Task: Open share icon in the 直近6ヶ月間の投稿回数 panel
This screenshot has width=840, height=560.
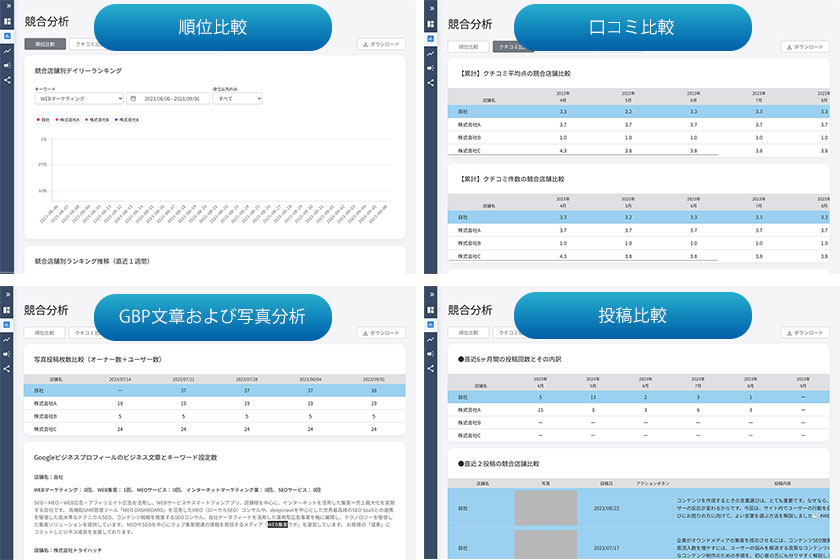Action: 431,369
